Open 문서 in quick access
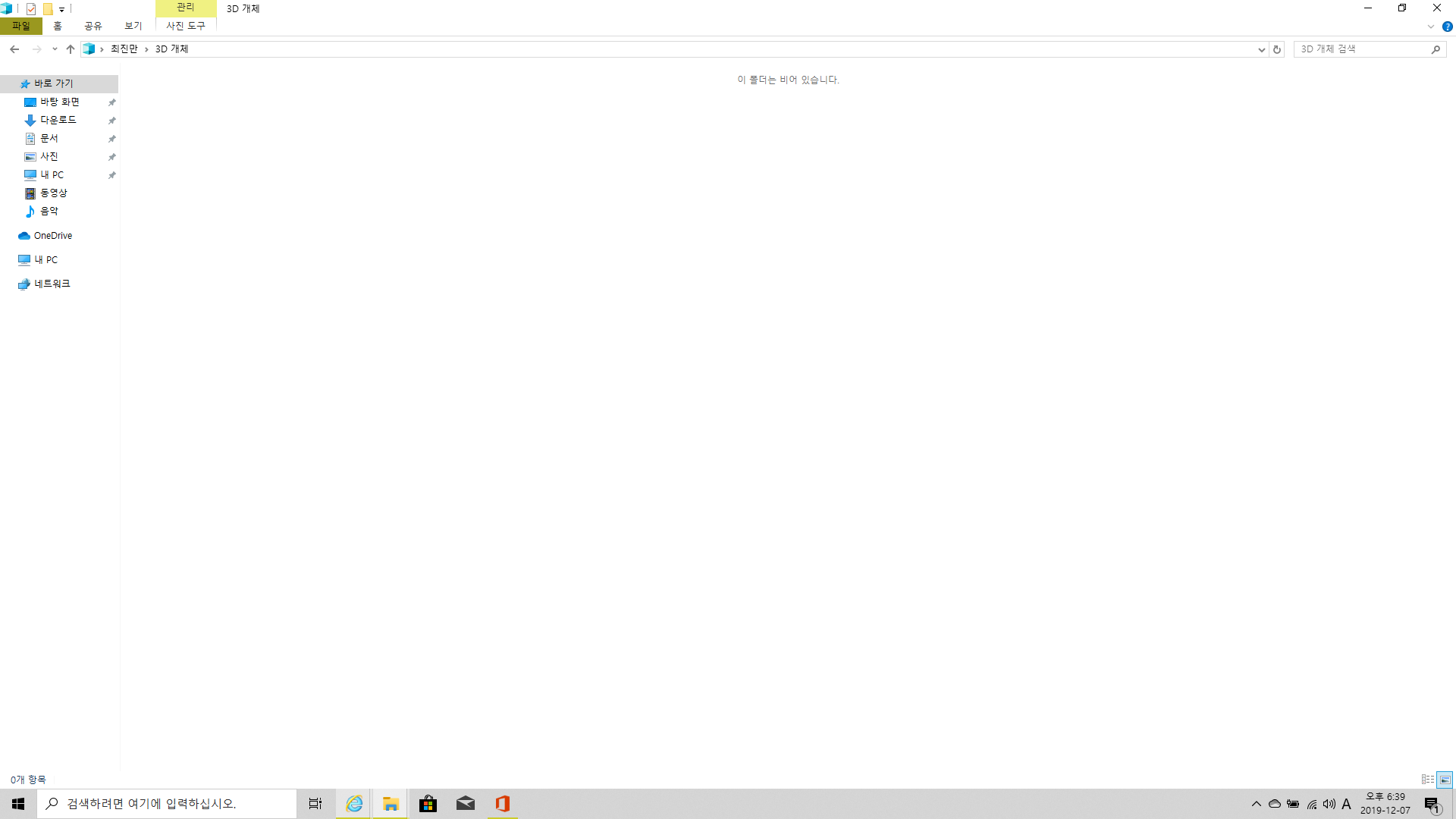 (x=59, y=138)
